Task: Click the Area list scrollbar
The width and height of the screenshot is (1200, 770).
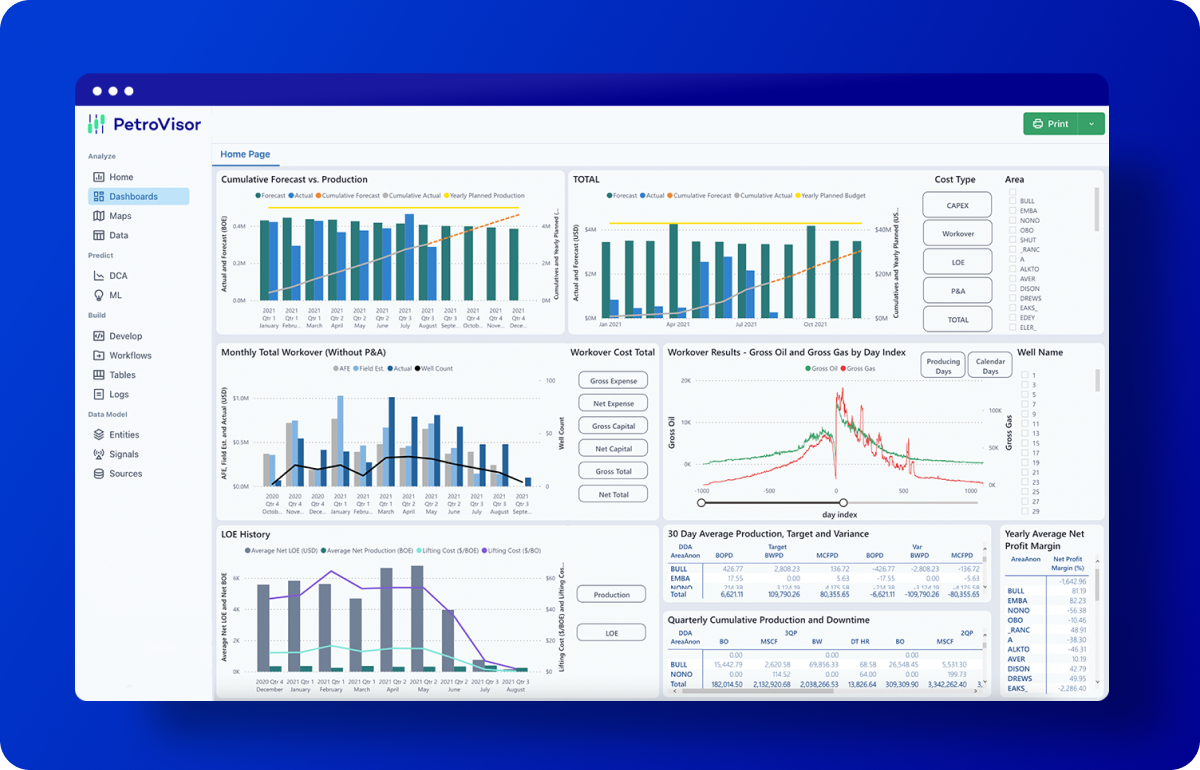Action: [x=1098, y=210]
